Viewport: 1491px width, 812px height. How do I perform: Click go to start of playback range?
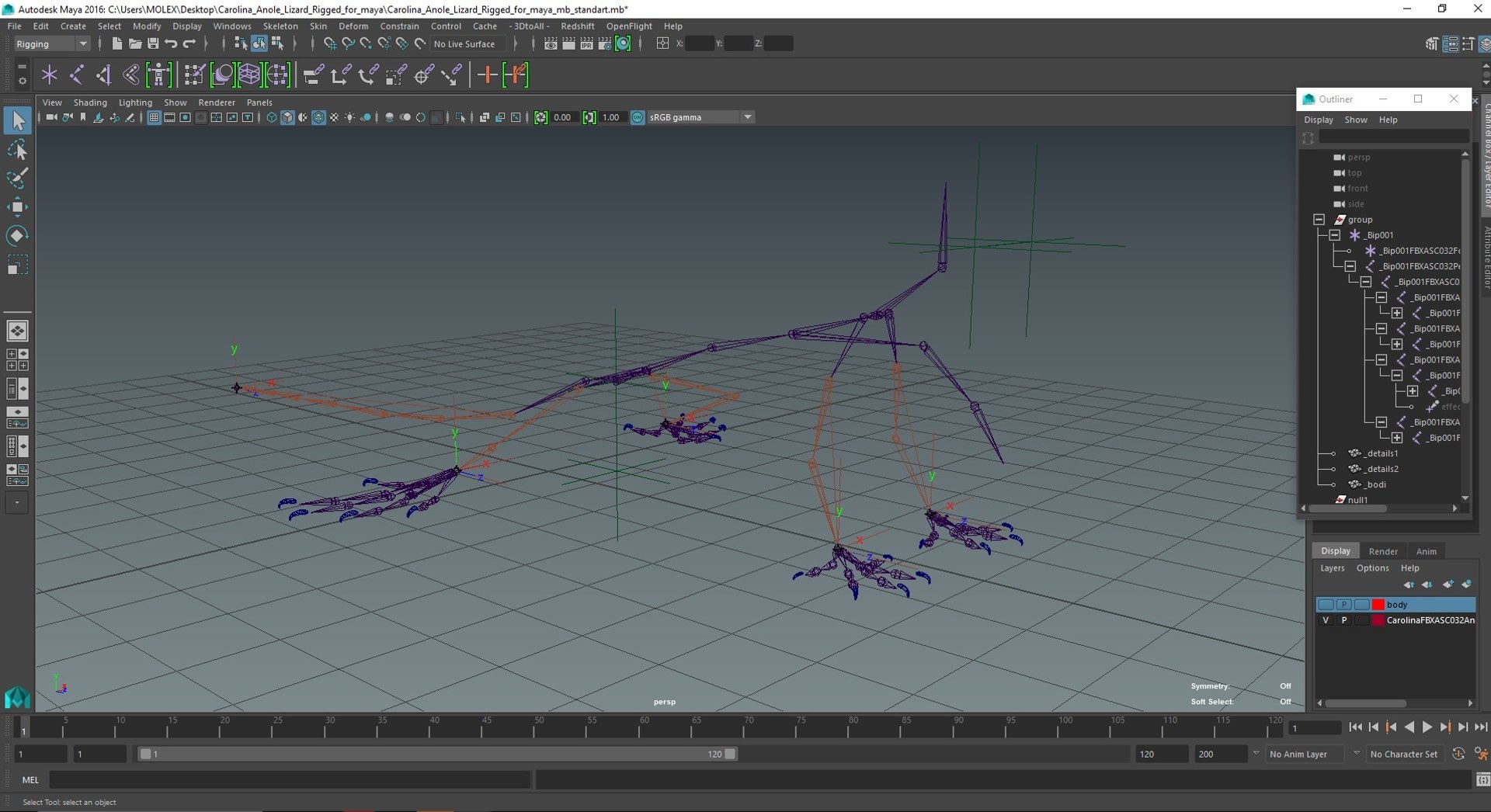click(1355, 727)
